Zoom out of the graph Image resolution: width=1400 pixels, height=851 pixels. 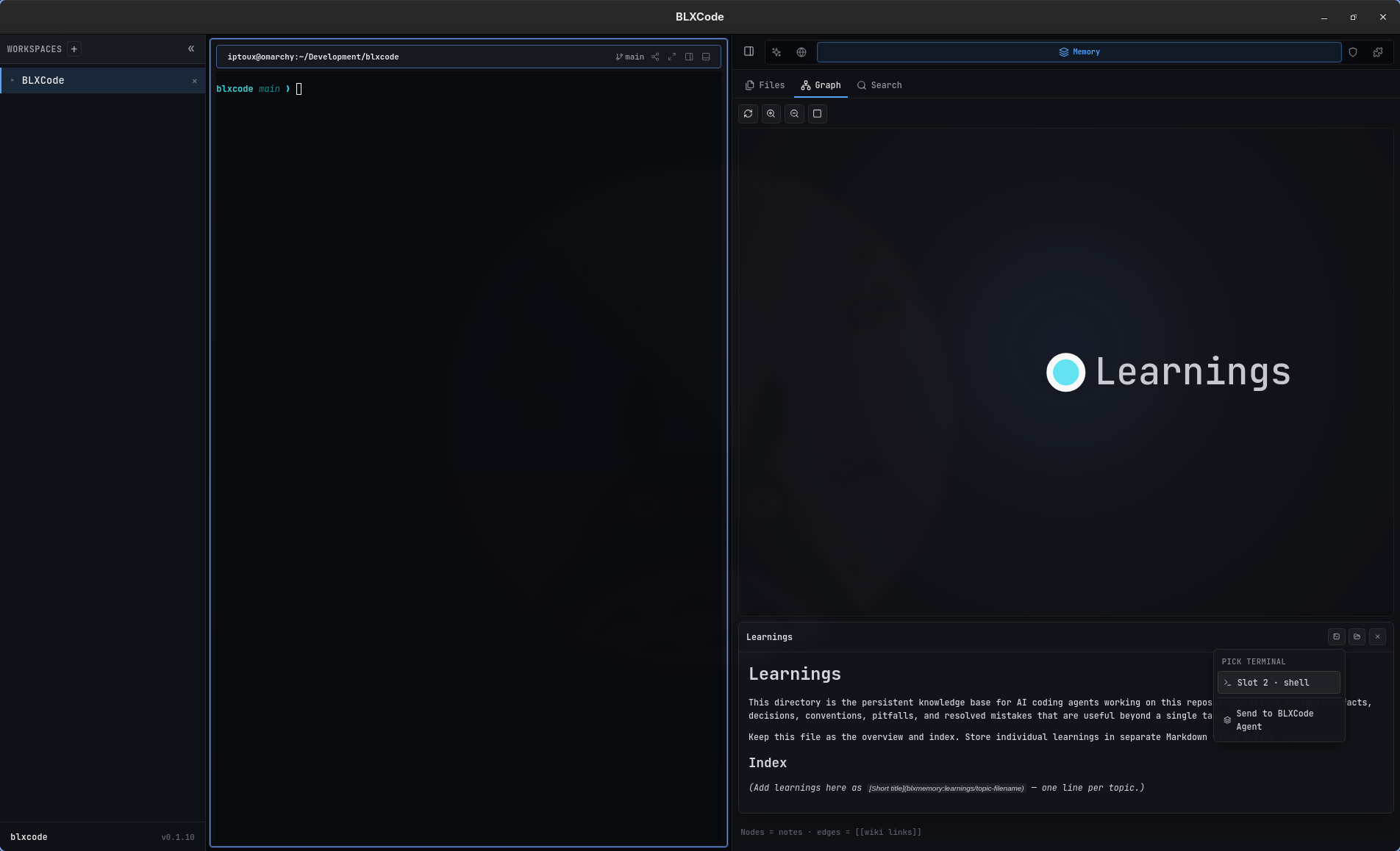[x=794, y=114]
